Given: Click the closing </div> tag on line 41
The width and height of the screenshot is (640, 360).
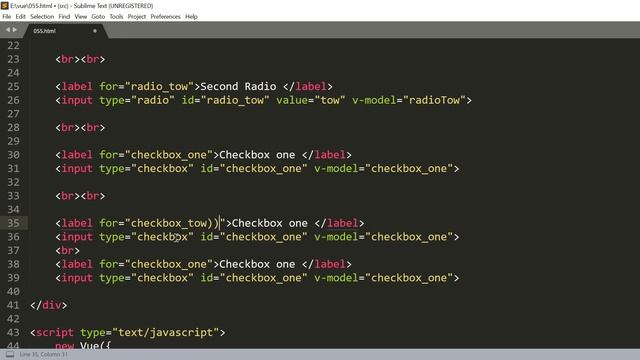Looking at the screenshot, I should (49, 305).
